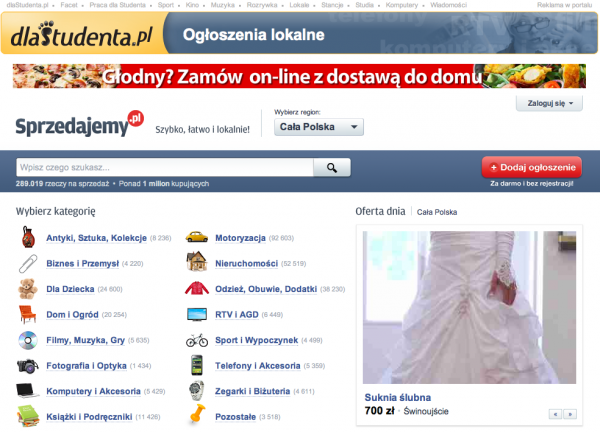Show previous daily offer with left arrow
The height and width of the screenshot is (432, 600).
pos(555,414)
